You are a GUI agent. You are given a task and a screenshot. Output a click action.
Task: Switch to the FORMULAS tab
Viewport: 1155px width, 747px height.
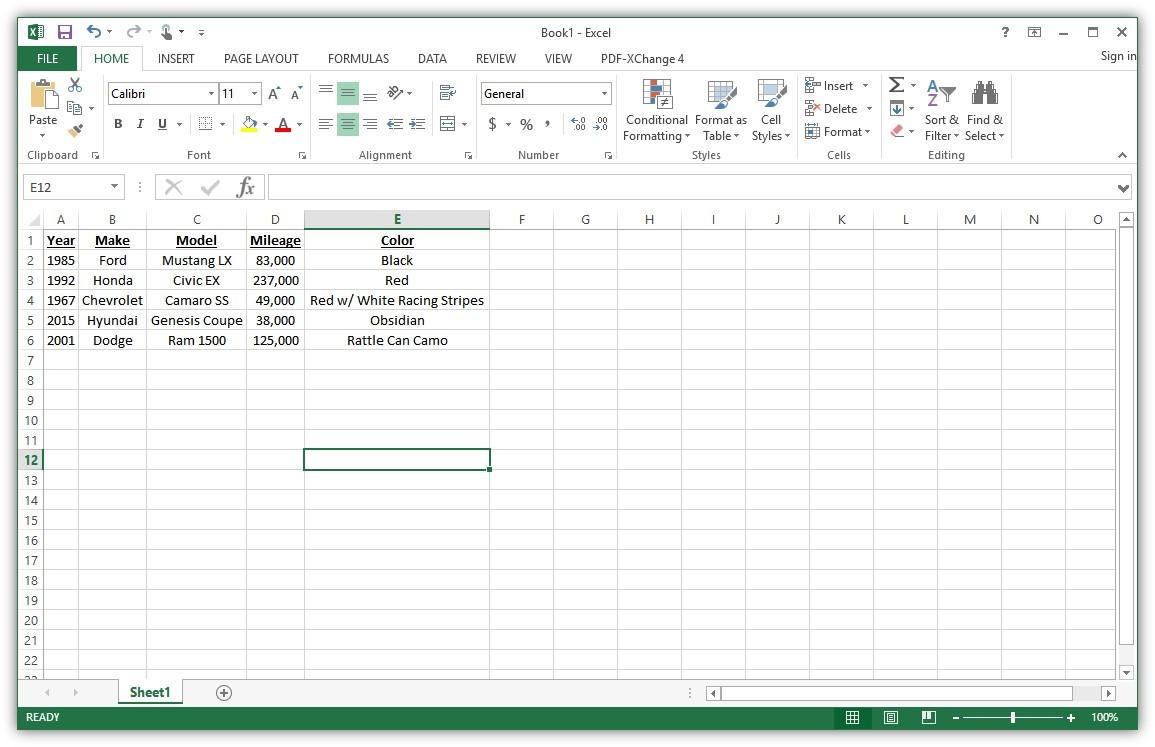(359, 59)
